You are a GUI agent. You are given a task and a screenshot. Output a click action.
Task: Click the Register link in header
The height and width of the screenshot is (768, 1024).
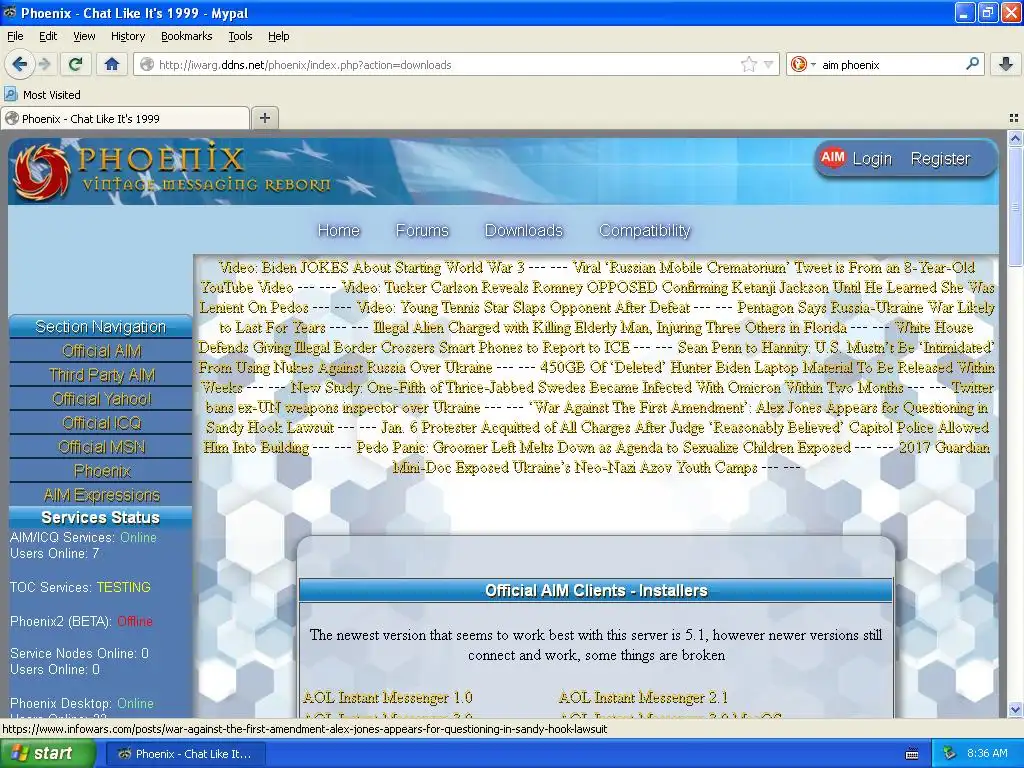940,159
